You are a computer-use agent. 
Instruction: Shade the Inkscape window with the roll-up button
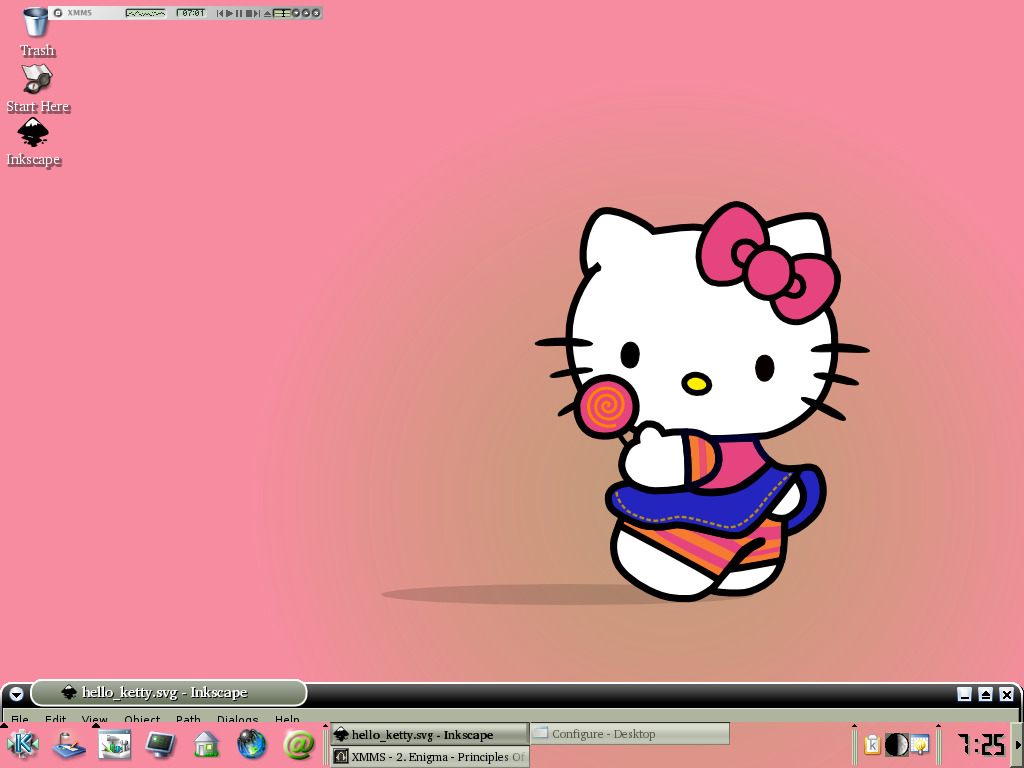985,694
